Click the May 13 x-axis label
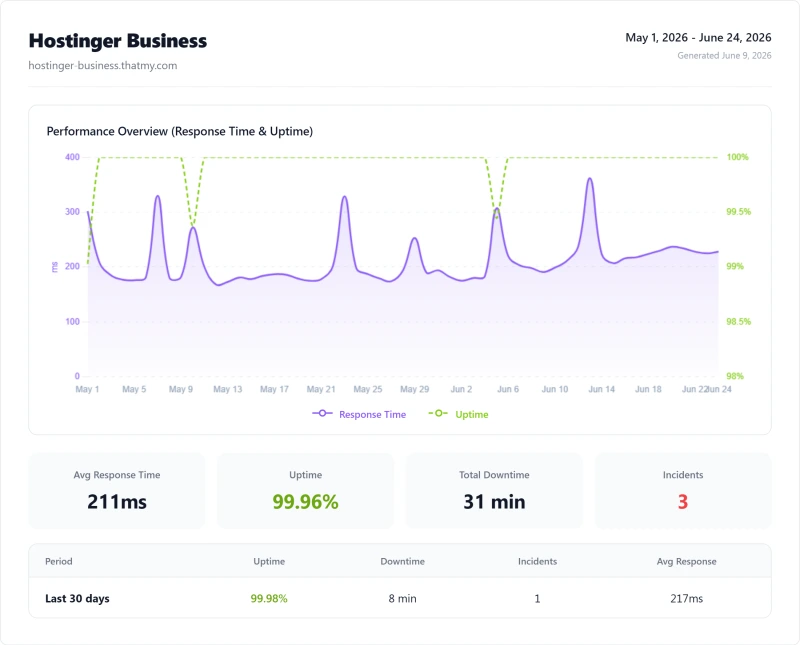The image size is (800, 645). (x=228, y=389)
